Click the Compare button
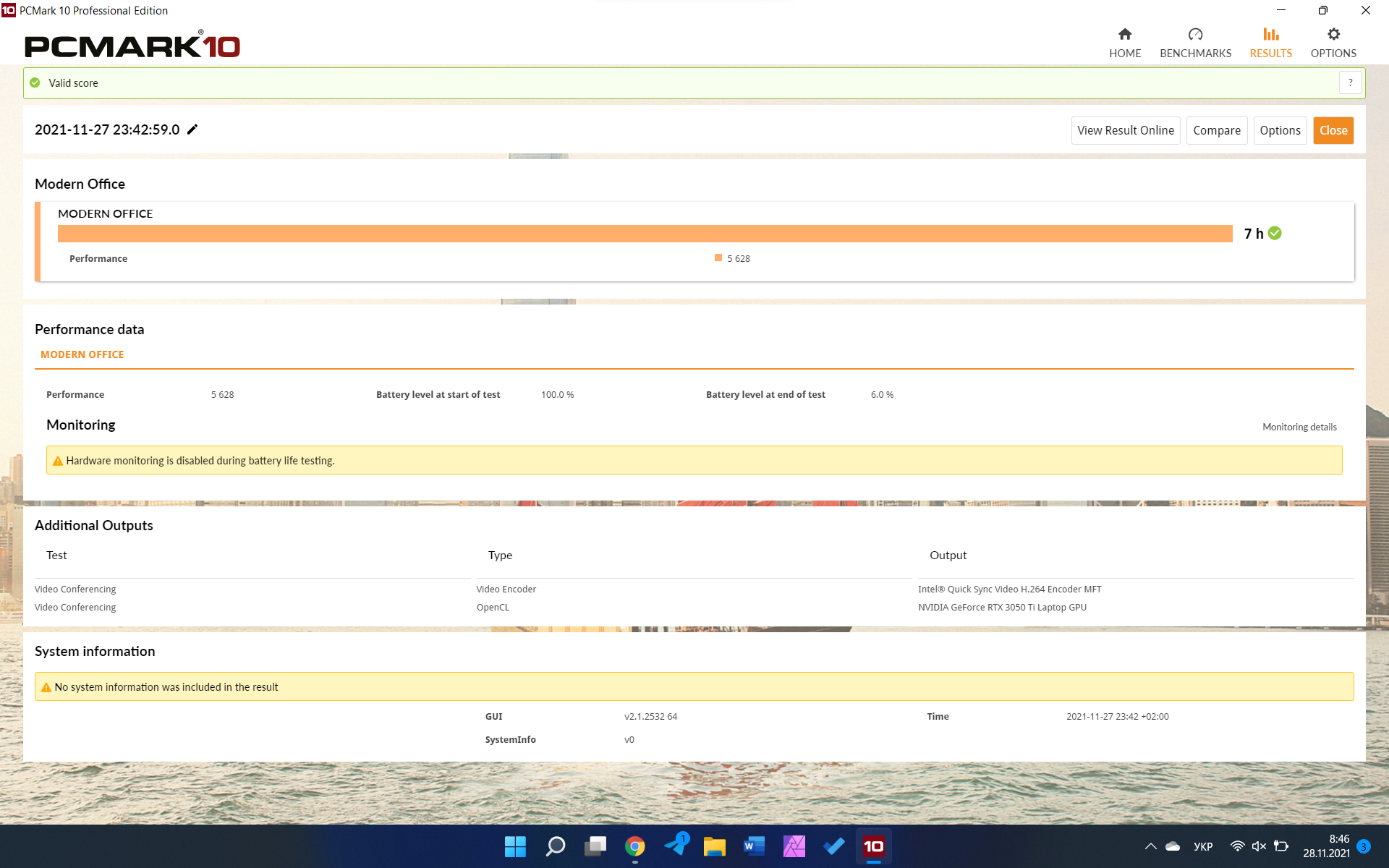Image resolution: width=1389 pixels, height=868 pixels. 1217,130
